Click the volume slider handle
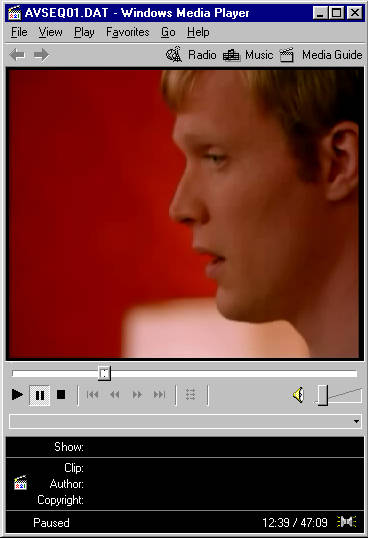 tap(322, 395)
